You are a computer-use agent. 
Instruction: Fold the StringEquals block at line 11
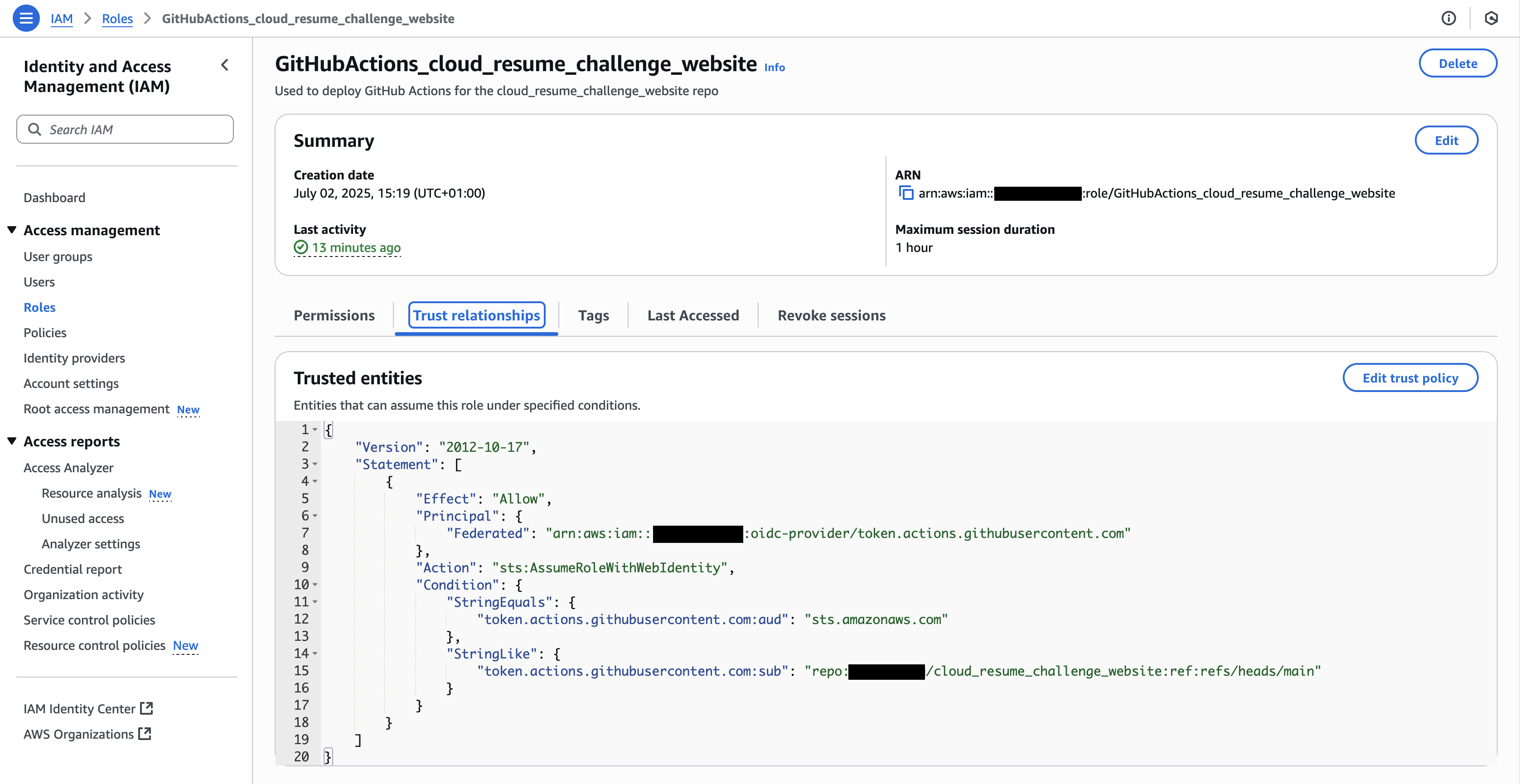[315, 602]
